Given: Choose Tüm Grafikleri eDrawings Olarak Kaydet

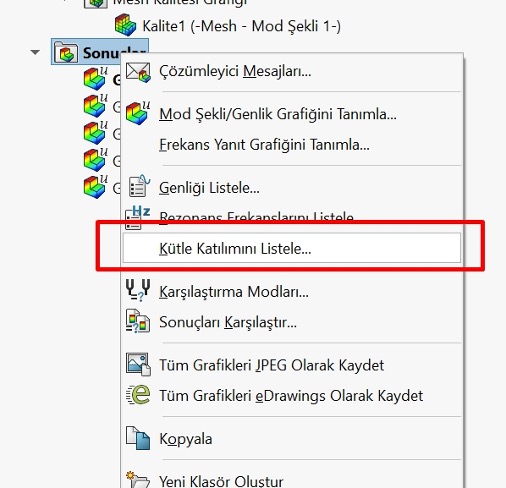Looking at the screenshot, I should [x=292, y=396].
